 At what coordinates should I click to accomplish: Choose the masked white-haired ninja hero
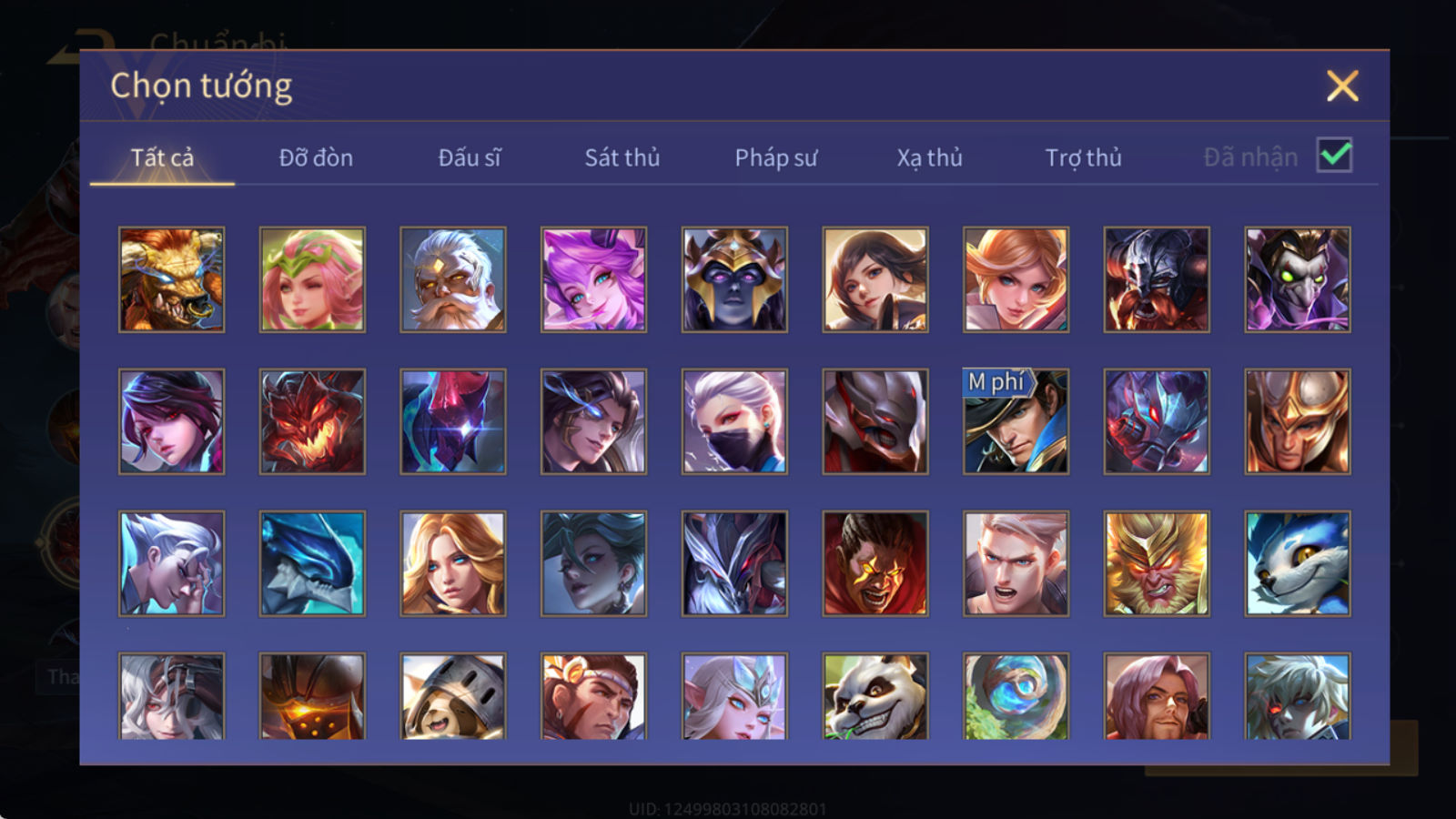734,421
